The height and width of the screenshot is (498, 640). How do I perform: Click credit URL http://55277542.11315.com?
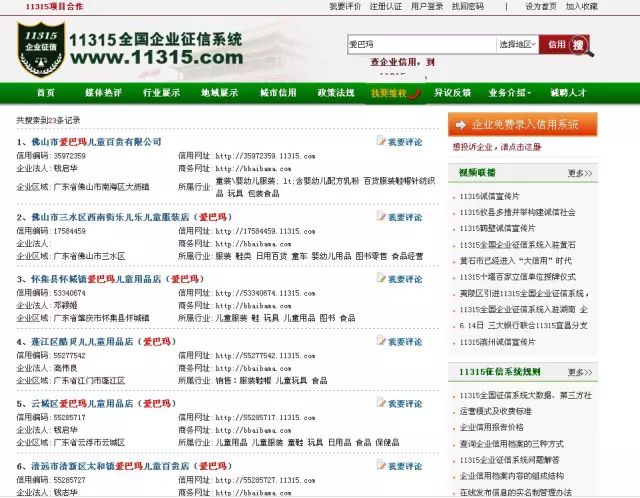pos(265,356)
